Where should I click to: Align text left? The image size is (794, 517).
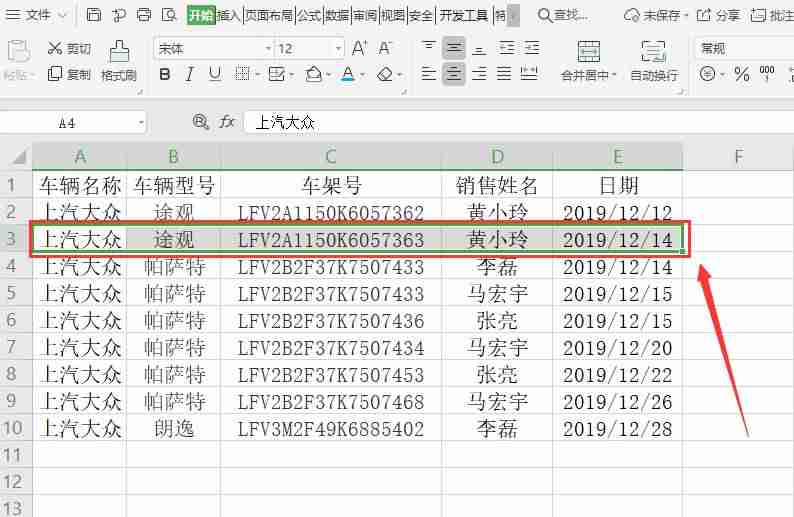pos(428,74)
